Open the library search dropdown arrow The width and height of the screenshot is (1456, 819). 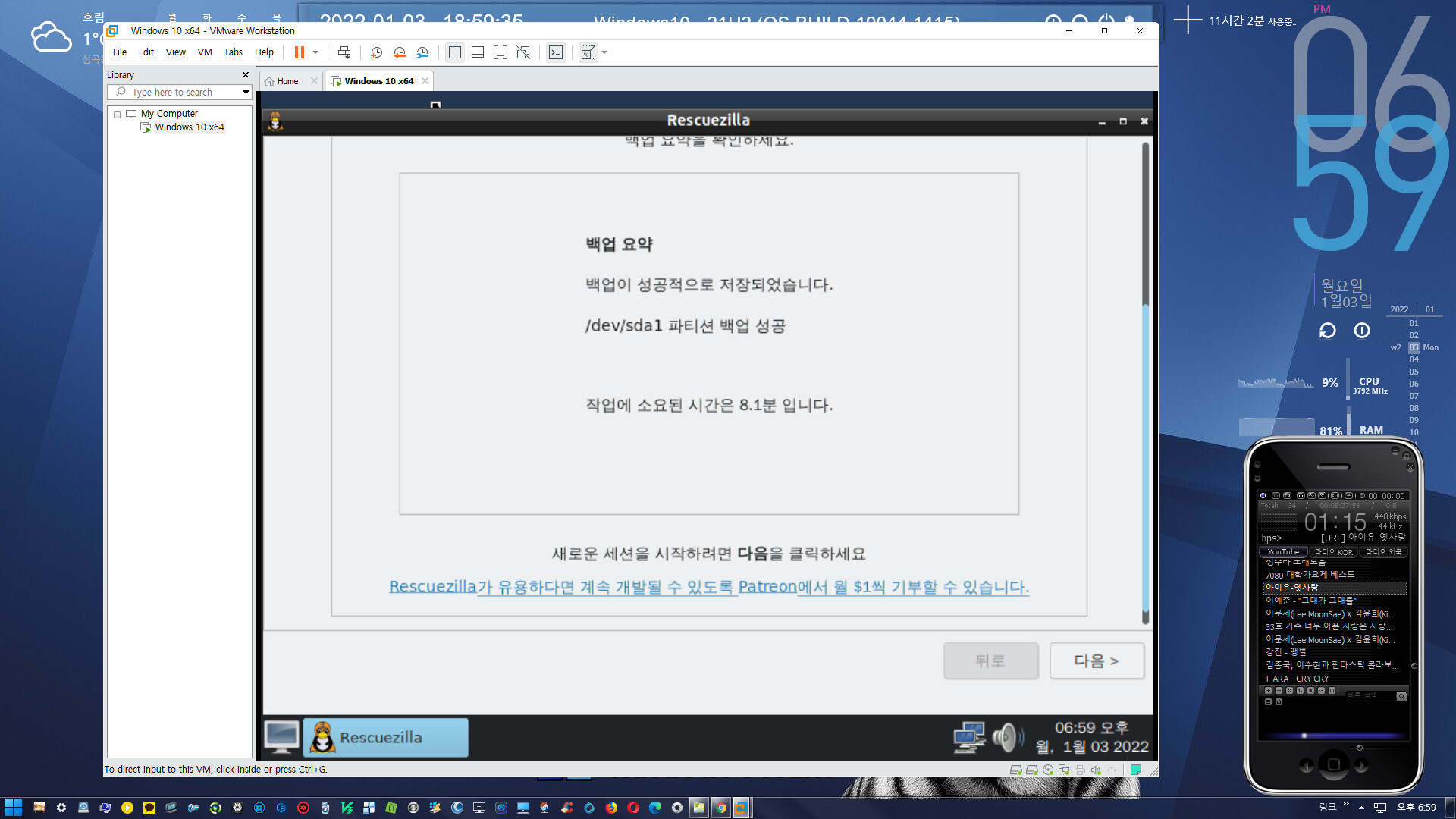pos(246,92)
